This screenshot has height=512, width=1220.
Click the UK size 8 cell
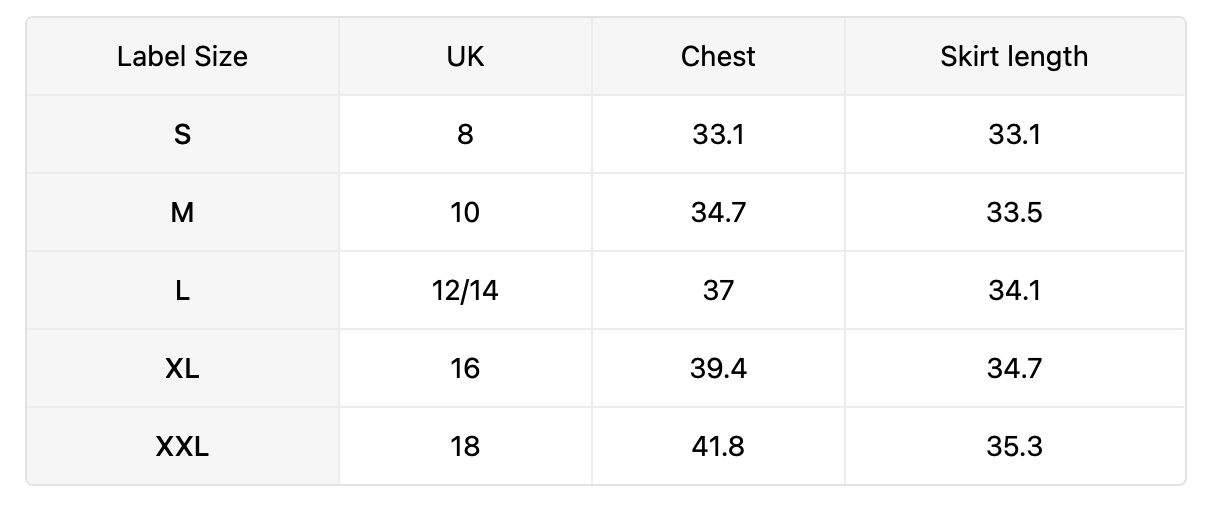point(465,134)
